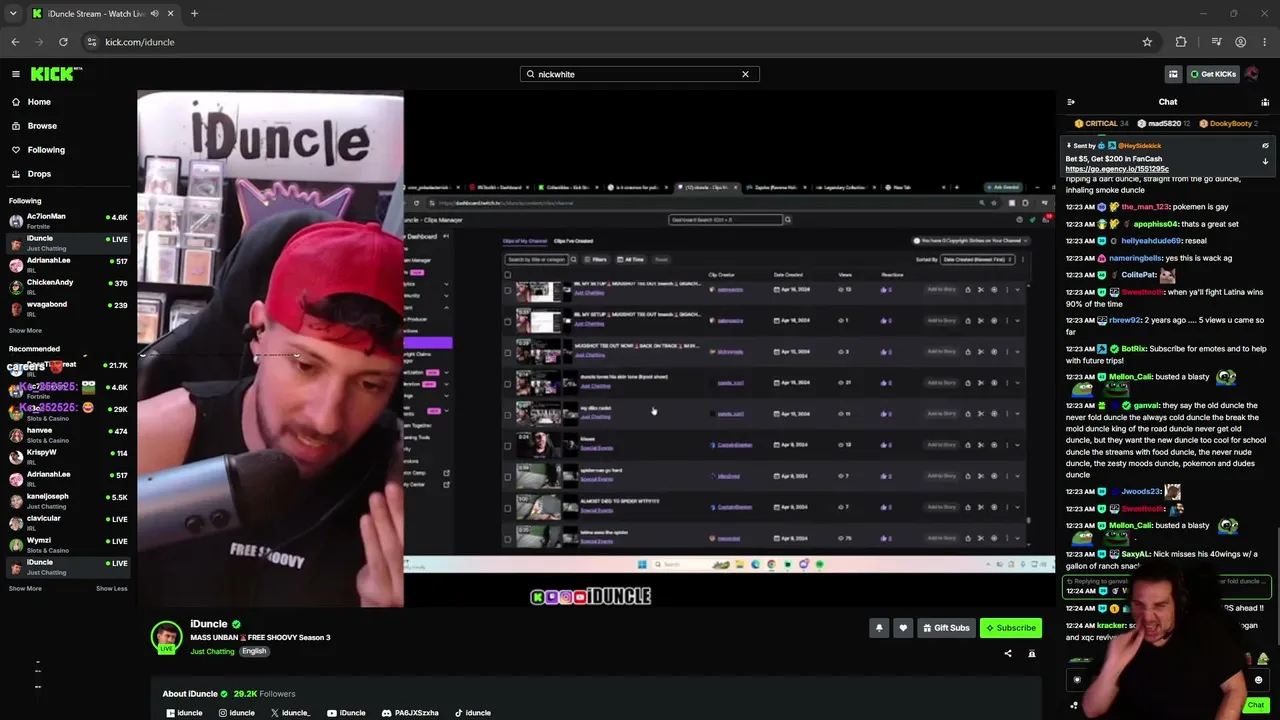Open iduncle_ X profile link
The height and width of the screenshot is (720, 1280).
[291, 713]
